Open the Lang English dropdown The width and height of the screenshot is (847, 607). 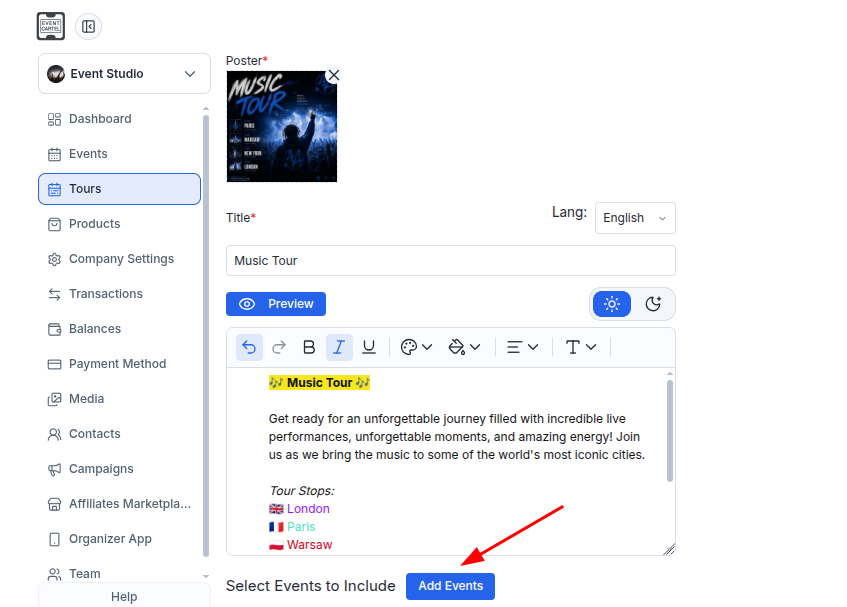635,218
